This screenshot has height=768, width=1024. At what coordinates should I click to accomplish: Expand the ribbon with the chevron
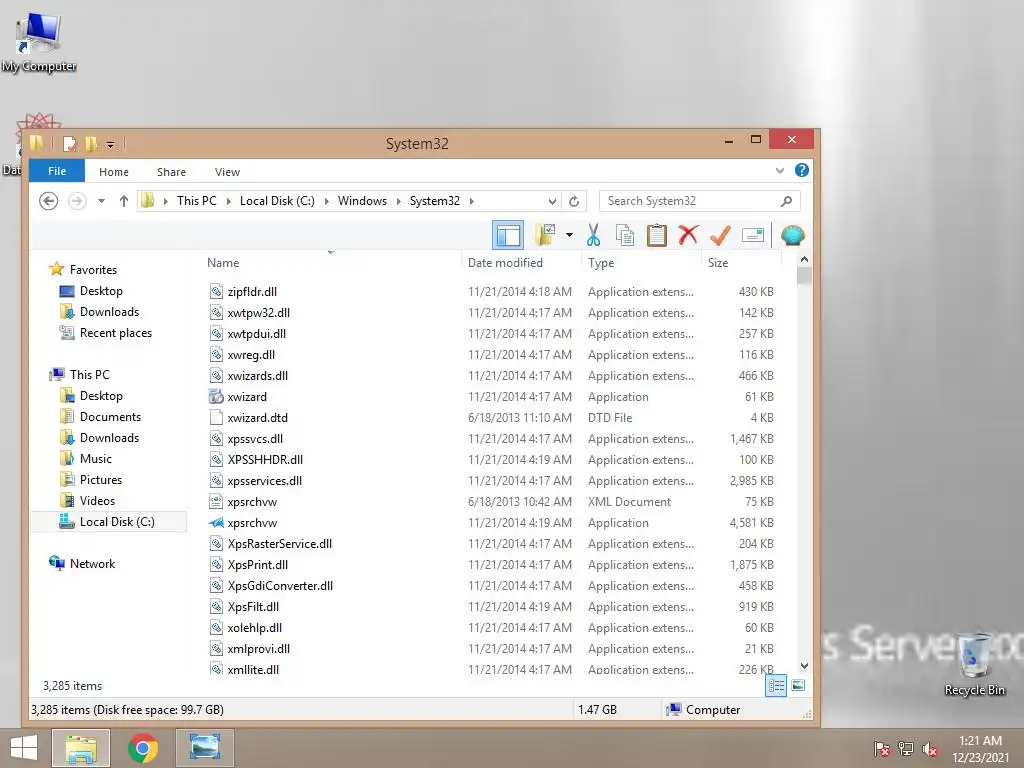point(780,171)
